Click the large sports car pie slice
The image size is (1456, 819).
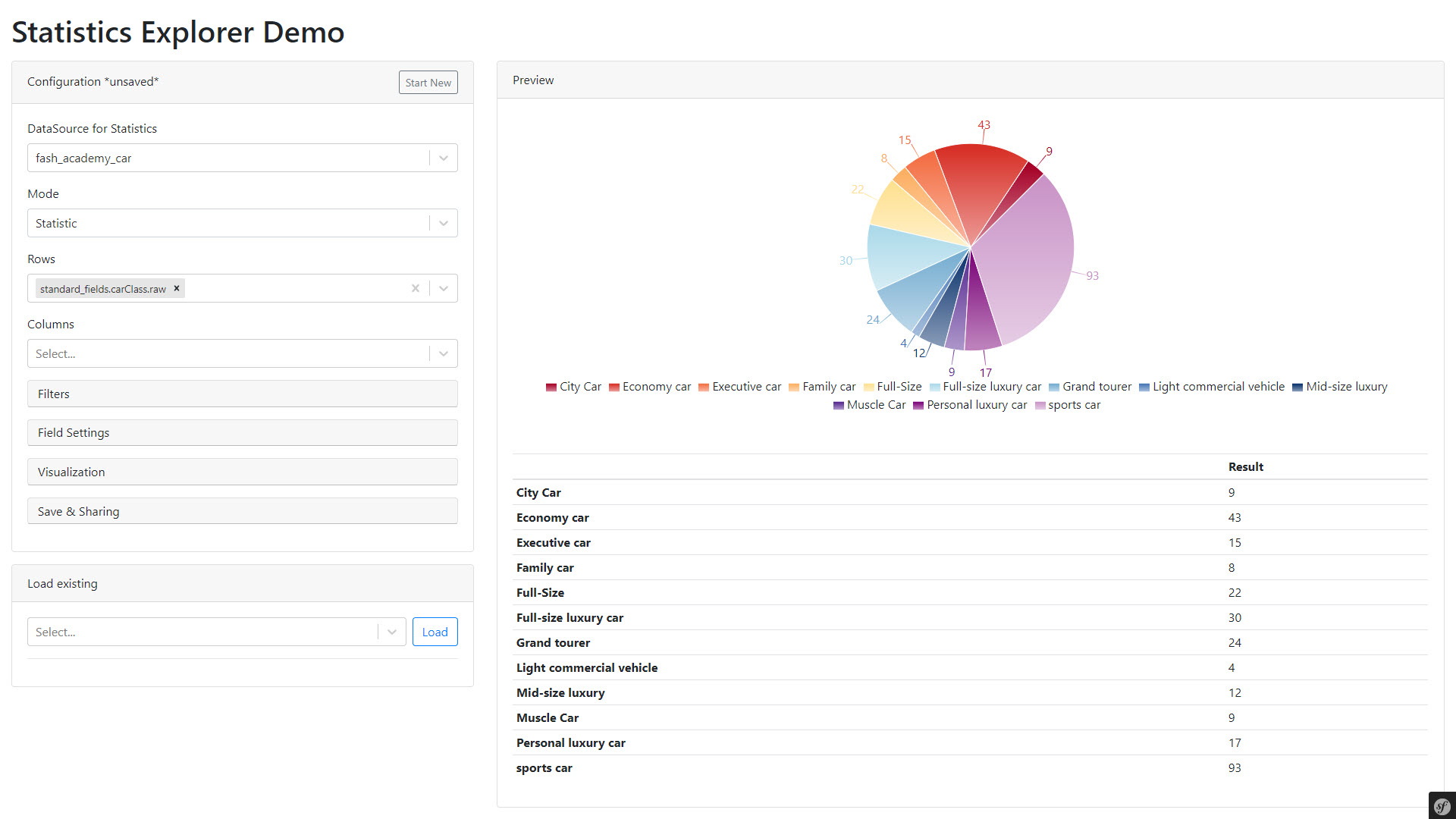pyautogui.click(x=1028, y=265)
